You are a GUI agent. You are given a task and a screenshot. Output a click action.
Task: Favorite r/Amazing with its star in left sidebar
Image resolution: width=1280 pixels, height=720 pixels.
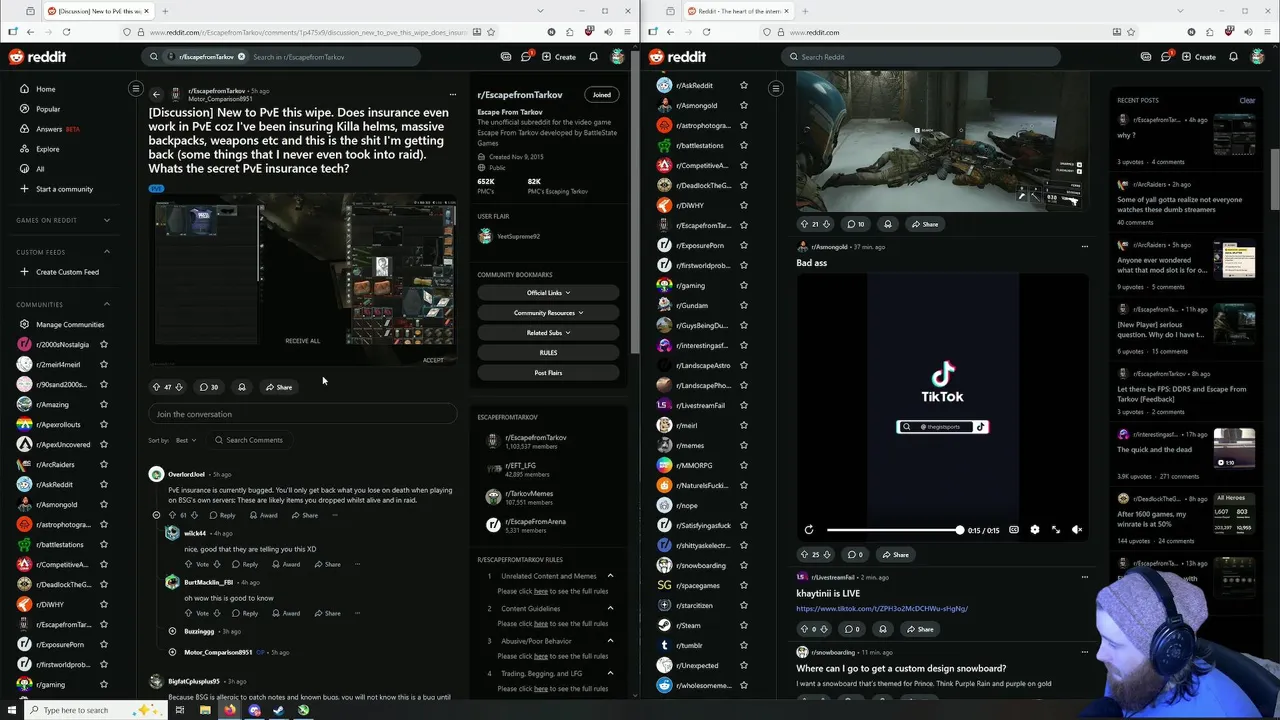tap(104, 405)
